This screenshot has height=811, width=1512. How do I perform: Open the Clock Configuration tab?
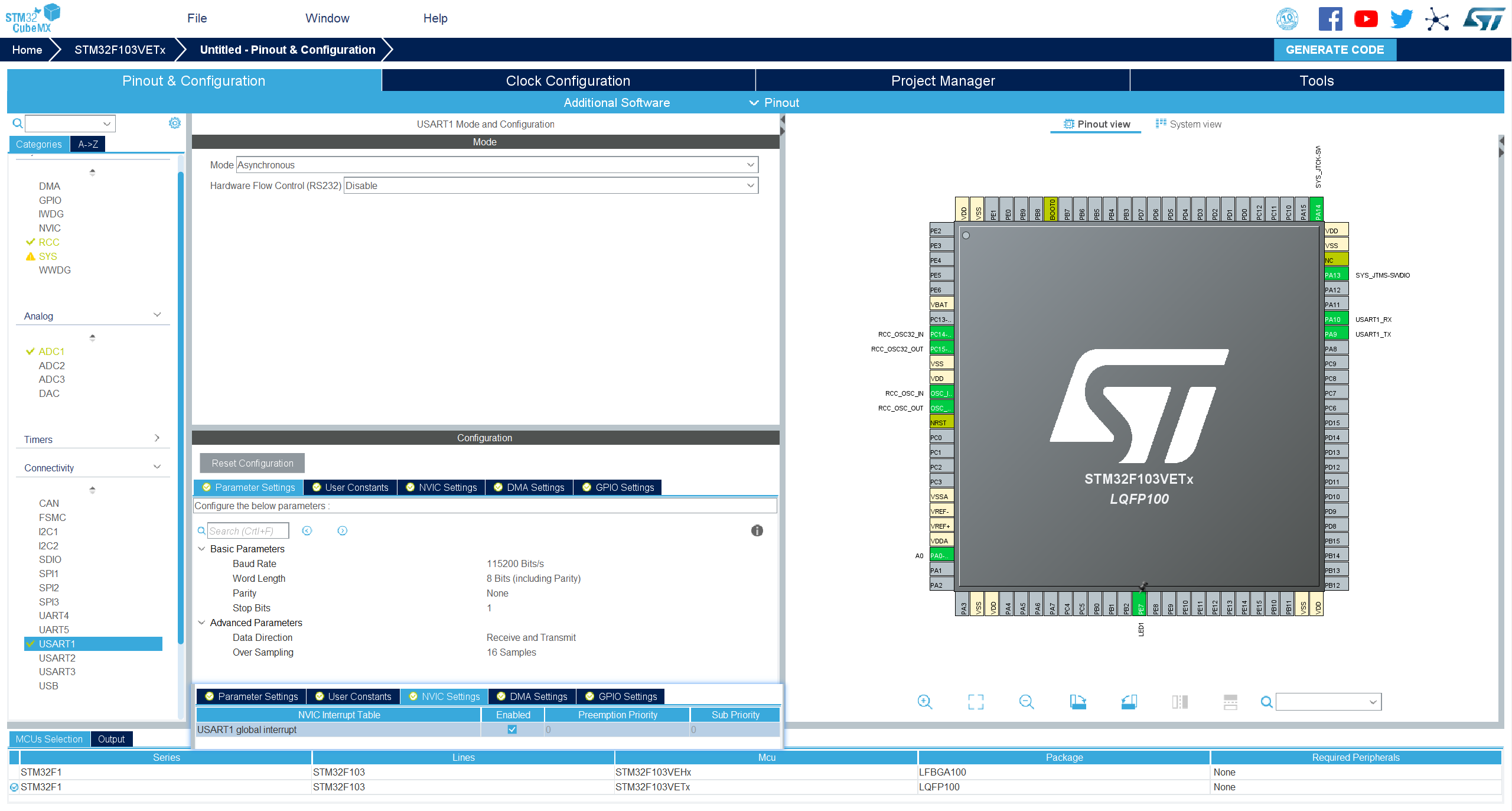click(568, 81)
